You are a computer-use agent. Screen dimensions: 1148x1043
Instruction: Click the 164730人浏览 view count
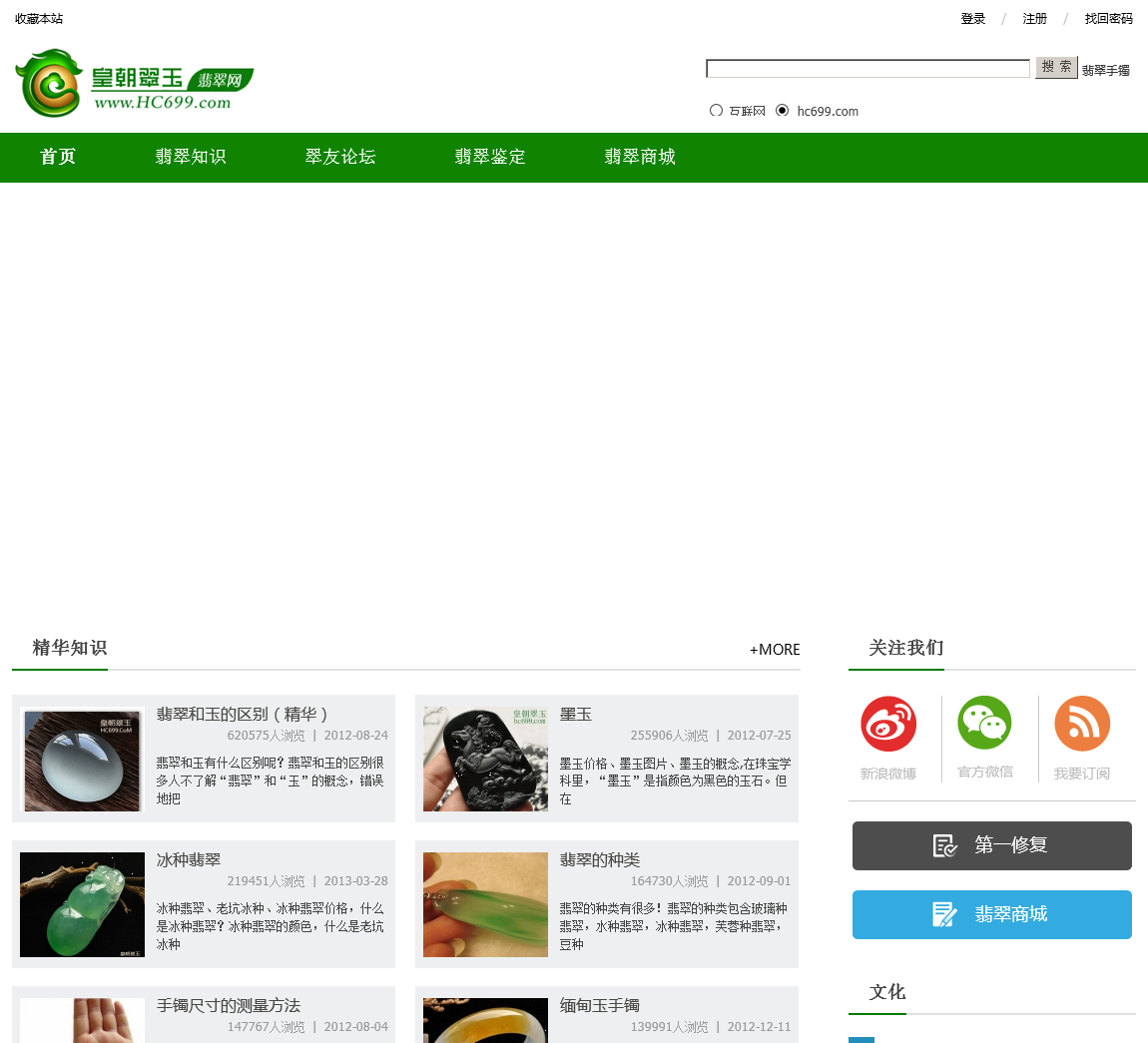(669, 881)
